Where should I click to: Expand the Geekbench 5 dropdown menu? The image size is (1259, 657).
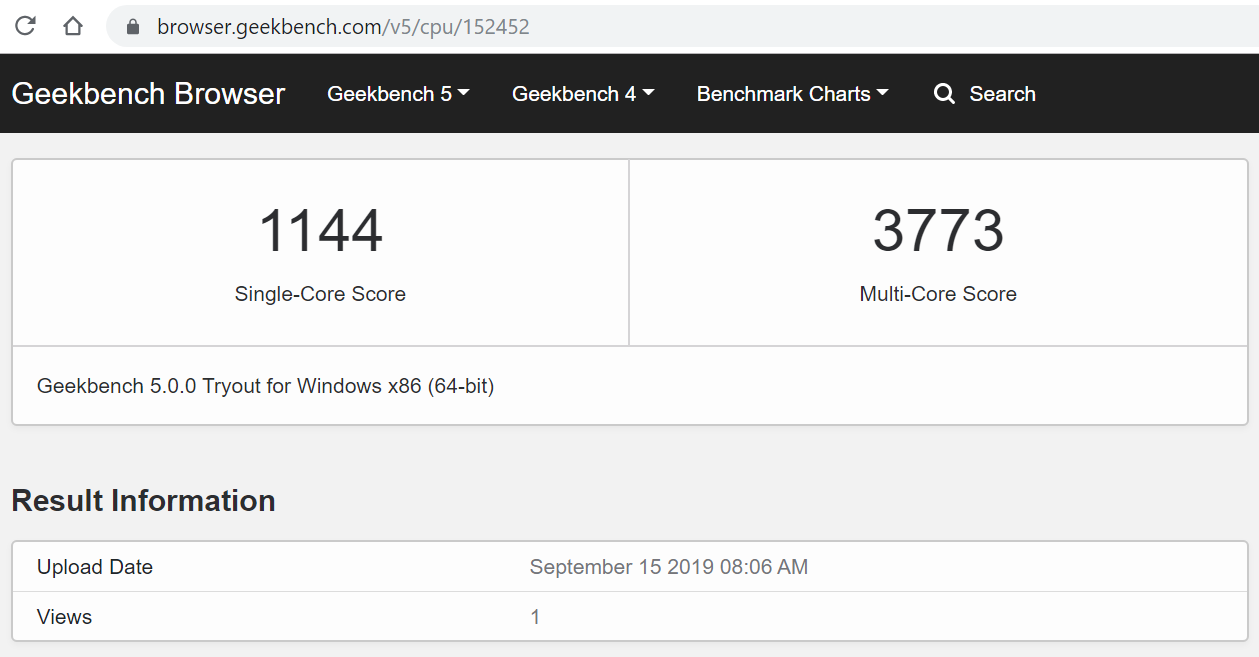[398, 94]
